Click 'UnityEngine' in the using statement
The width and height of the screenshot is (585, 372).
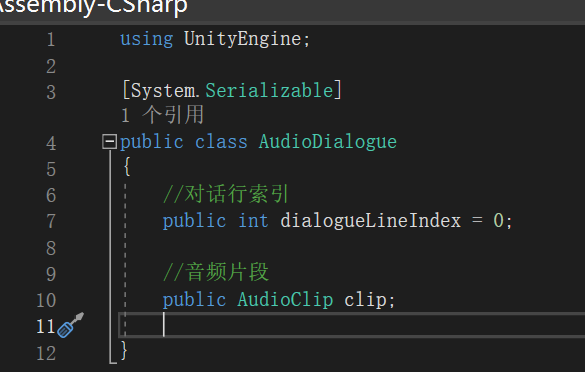243,39
